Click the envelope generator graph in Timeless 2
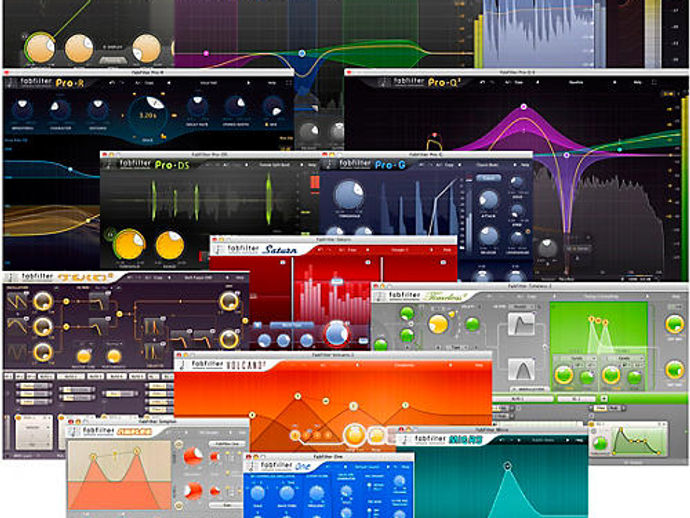Viewport: 690px width, 518px height. click(x=636, y=441)
